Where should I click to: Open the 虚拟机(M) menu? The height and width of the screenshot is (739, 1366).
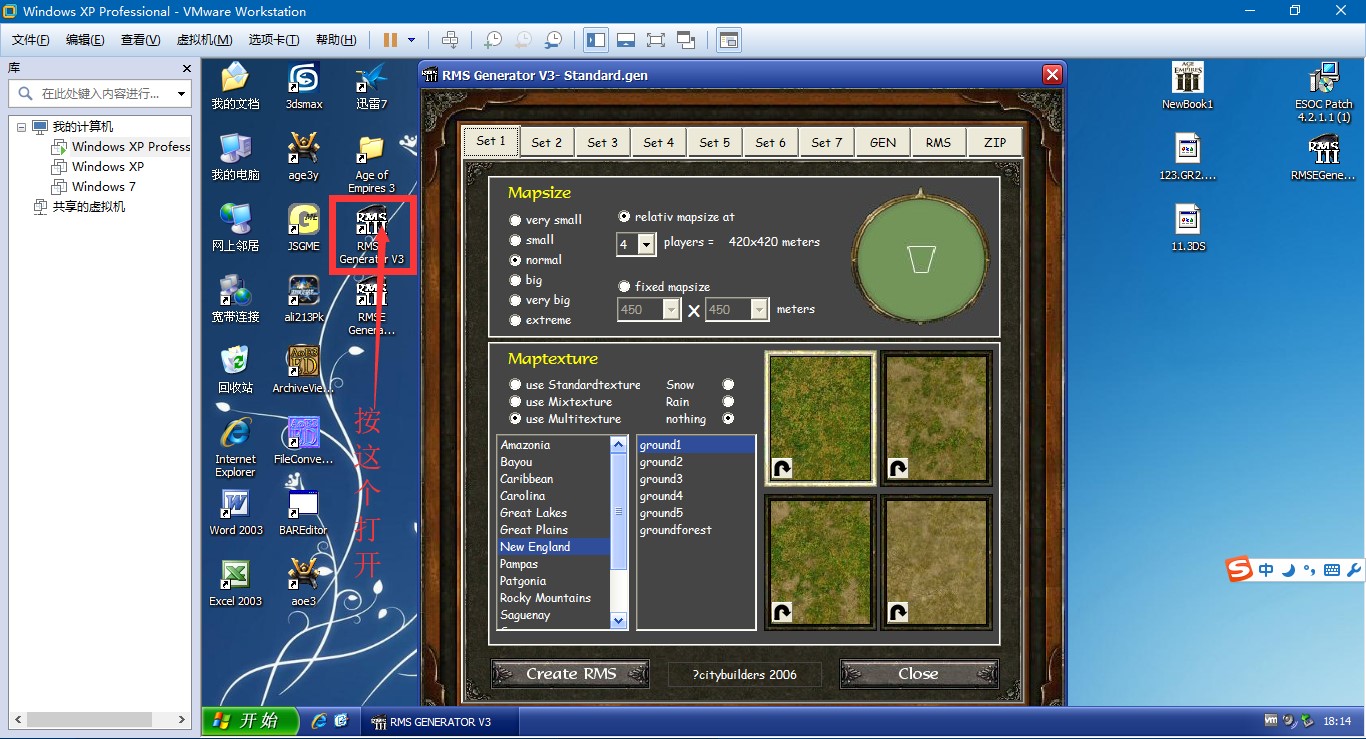coord(204,40)
